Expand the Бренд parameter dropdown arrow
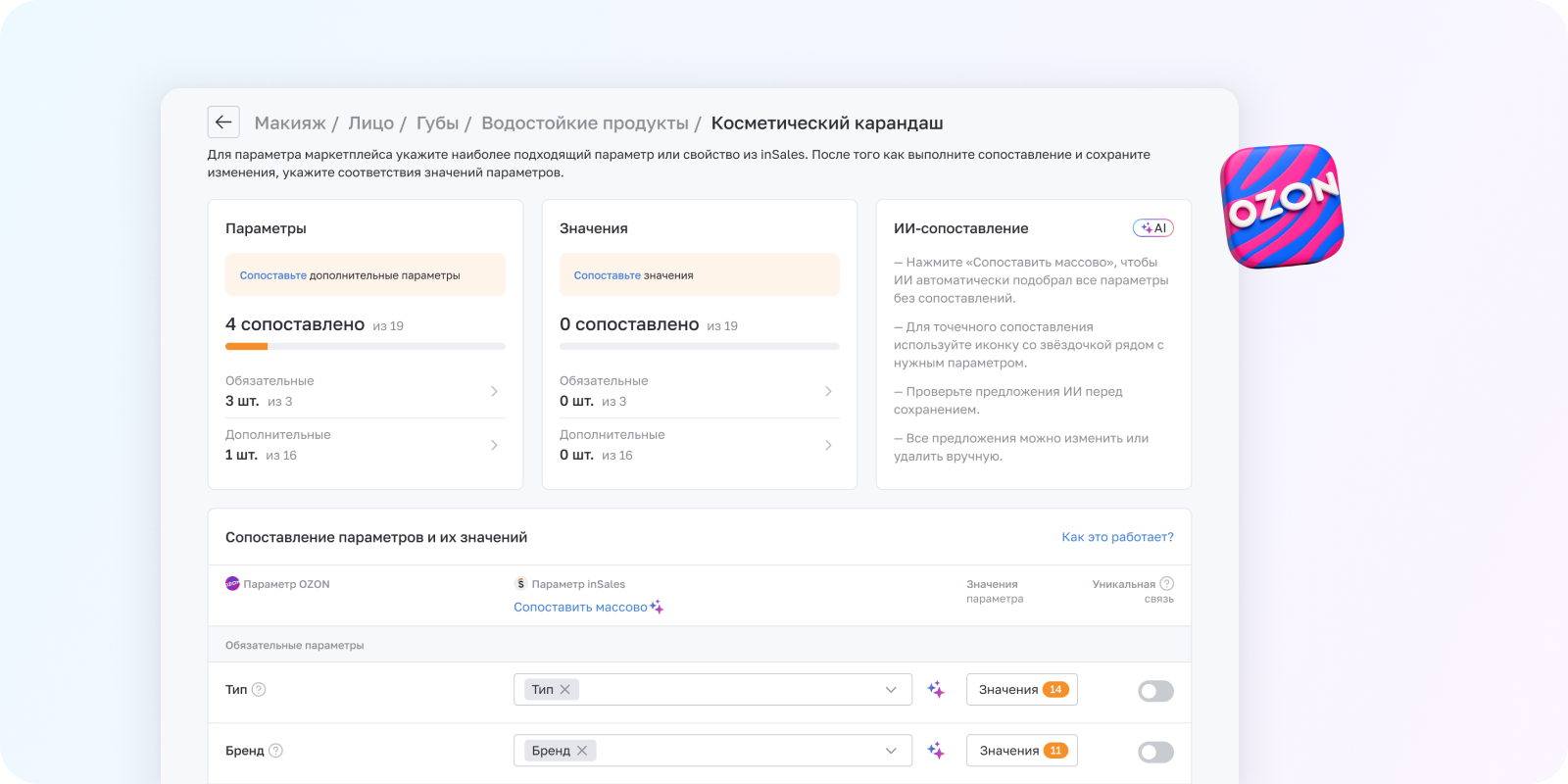The height and width of the screenshot is (784, 1568). pos(891,751)
